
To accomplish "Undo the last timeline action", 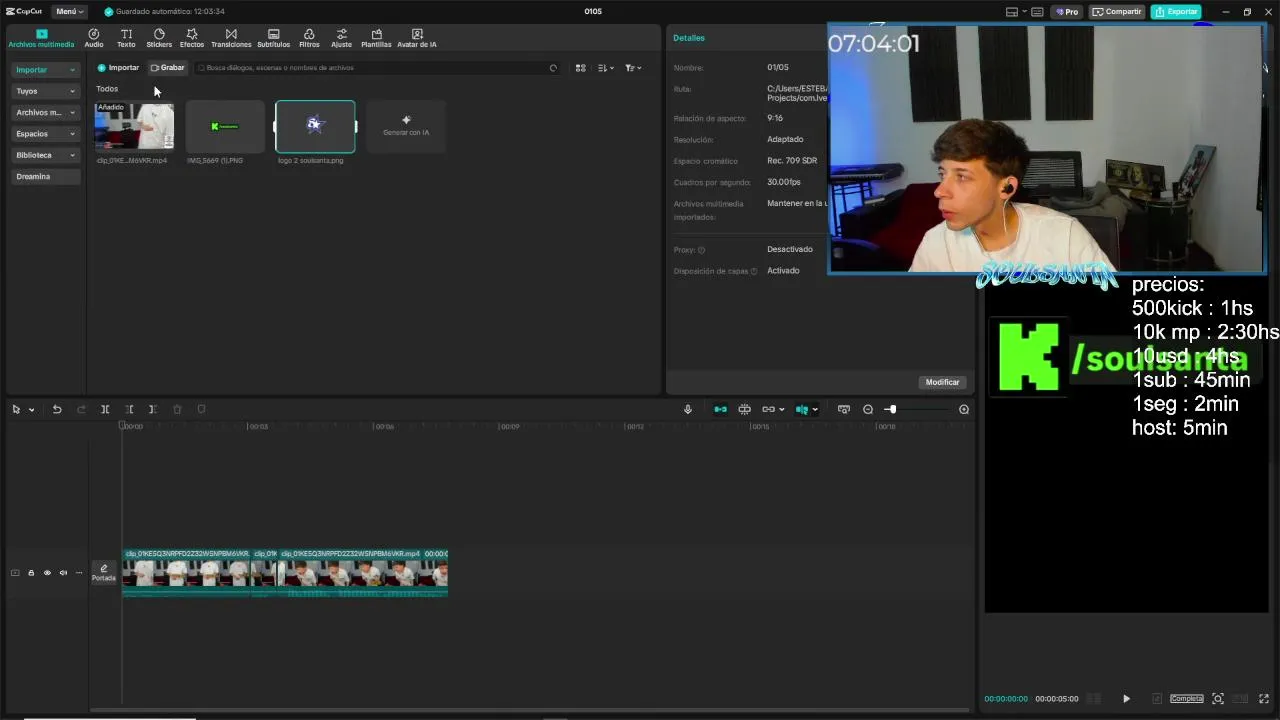I will tap(57, 409).
